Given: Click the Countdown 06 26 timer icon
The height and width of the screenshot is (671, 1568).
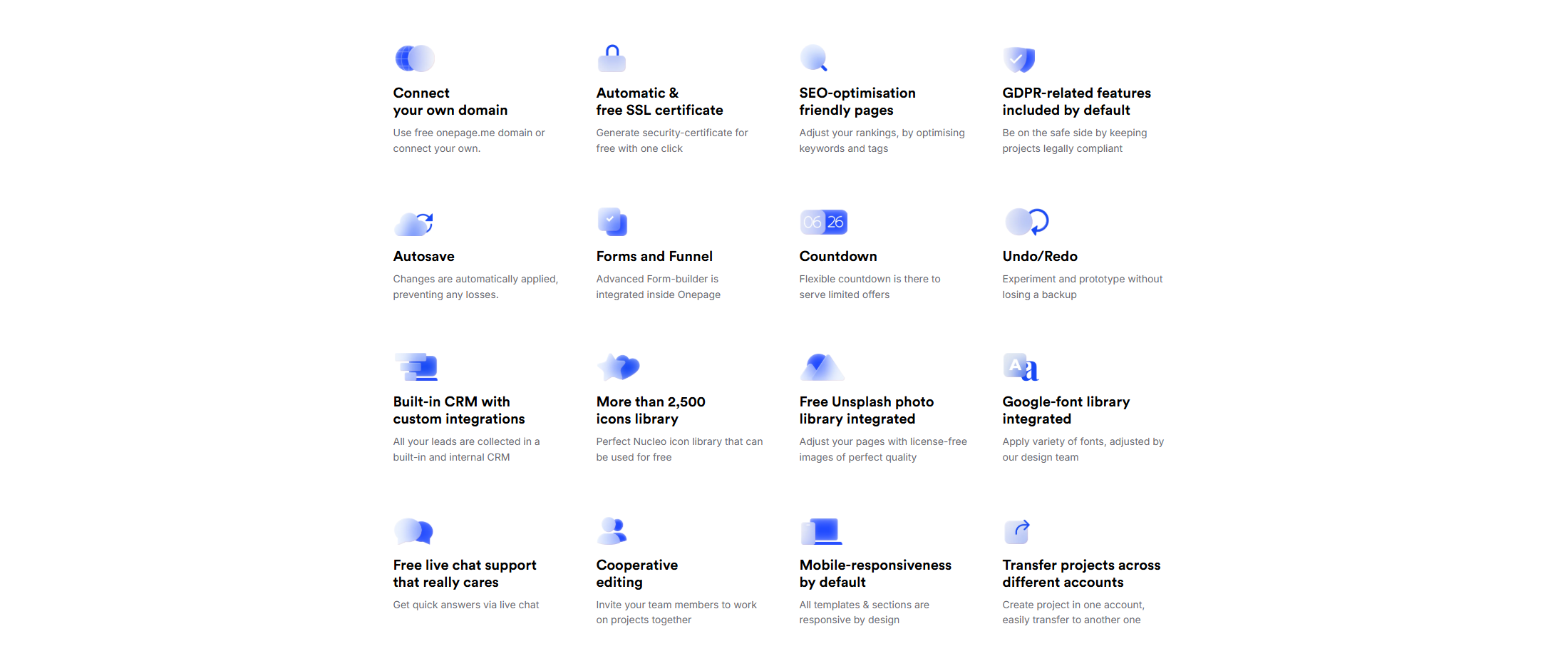Looking at the screenshot, I should tap(824, 222).
